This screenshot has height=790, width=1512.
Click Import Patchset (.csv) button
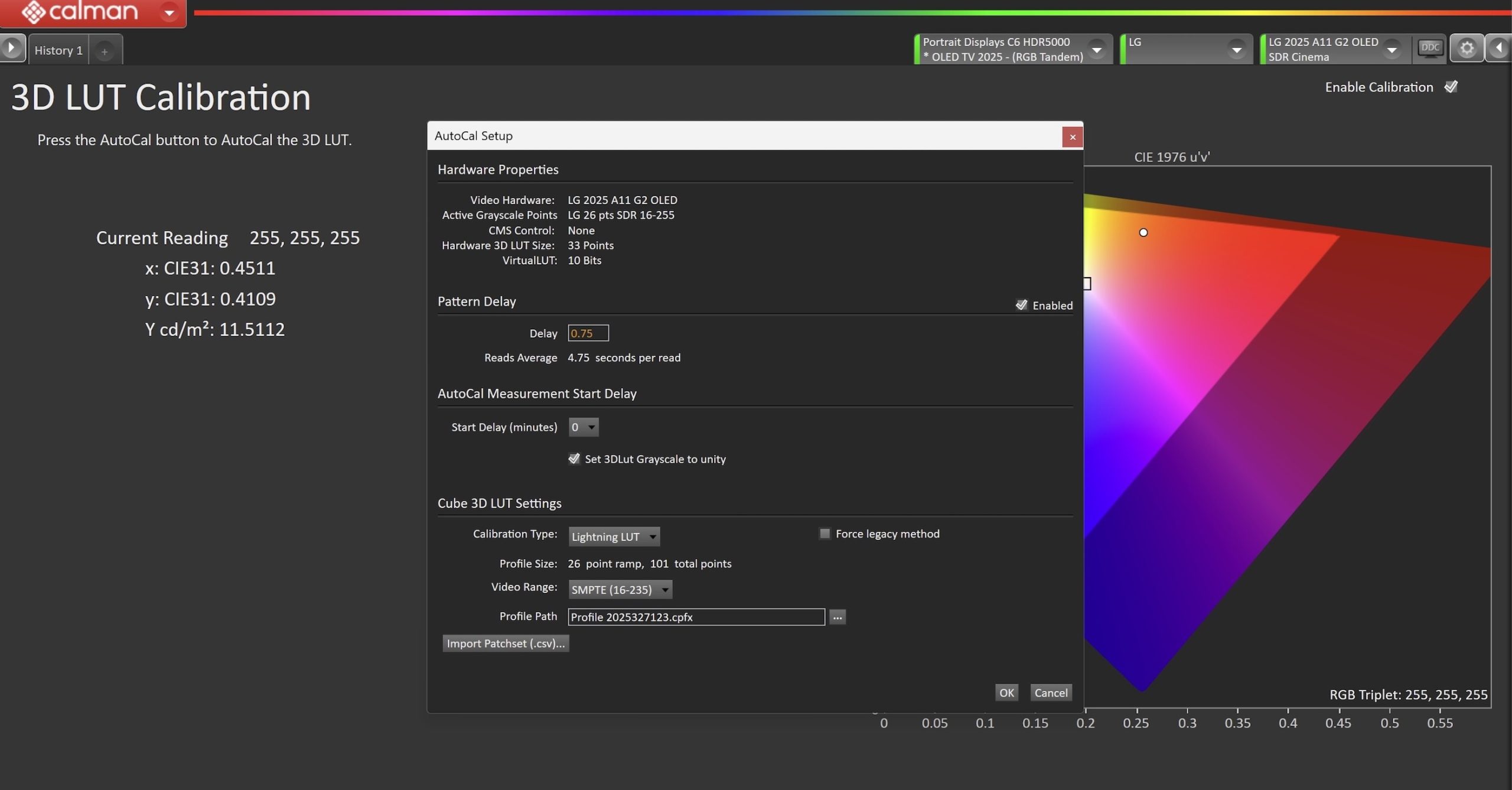click(506, 643)
